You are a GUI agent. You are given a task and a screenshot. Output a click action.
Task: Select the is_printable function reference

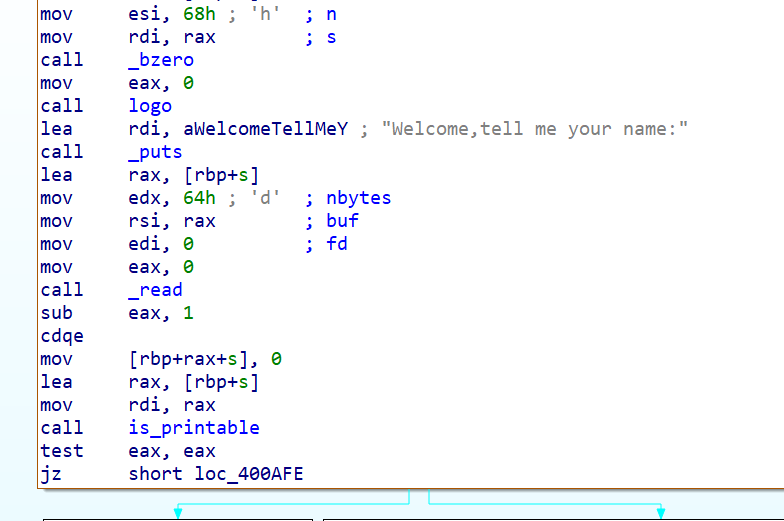[x=194, y=428]
